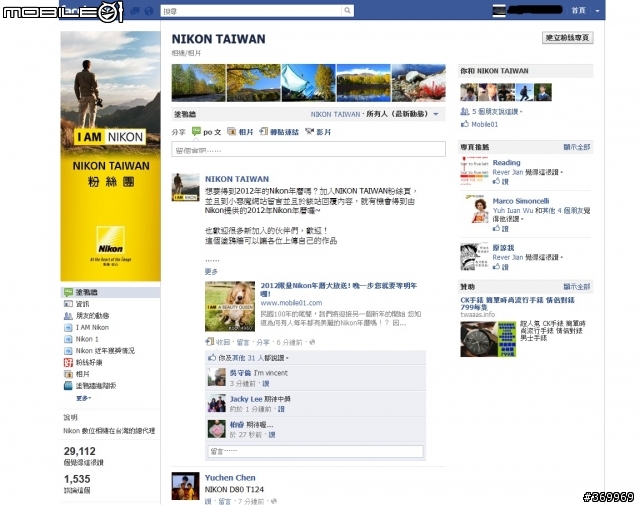Open the Marco Simoncelli page link
Image resolution: width=640 pixels, height=505 pixels.
[x=521, y=201]
